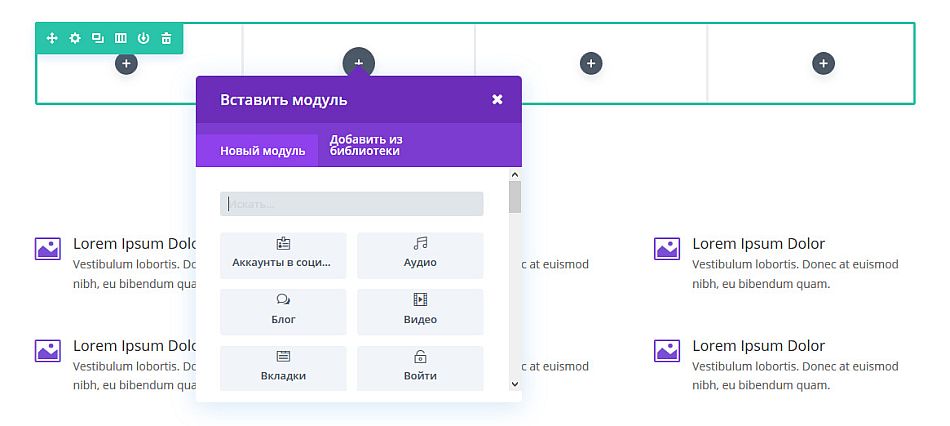Select lower-right Lorem Ipsum Dolor heading
This screenshot has height=426, width=950.
coord(759,346)
